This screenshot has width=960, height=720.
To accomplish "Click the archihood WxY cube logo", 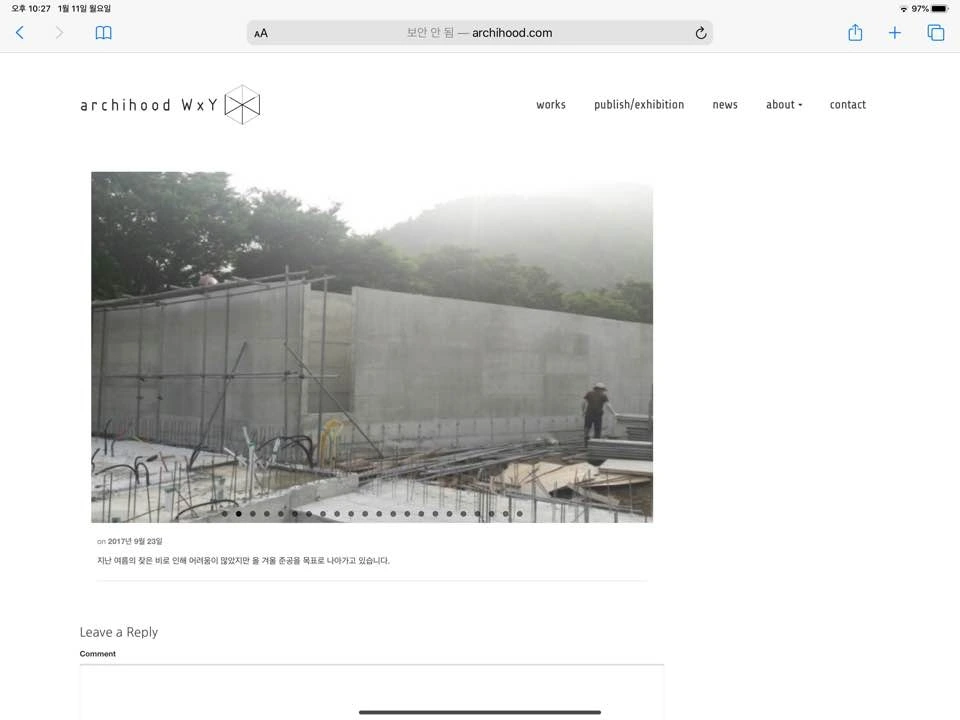I will pos(242,105).
